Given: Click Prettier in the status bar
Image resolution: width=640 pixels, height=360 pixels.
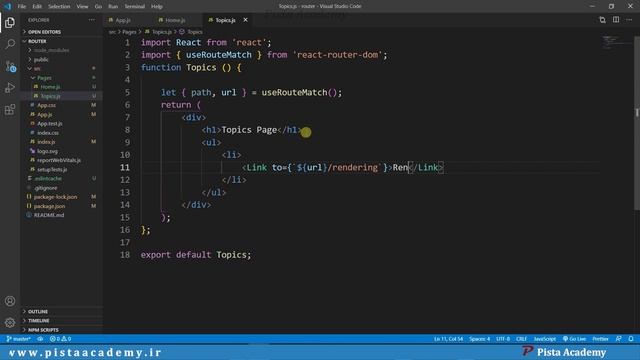Looking at the screenshot, I should tap(600, 339).
